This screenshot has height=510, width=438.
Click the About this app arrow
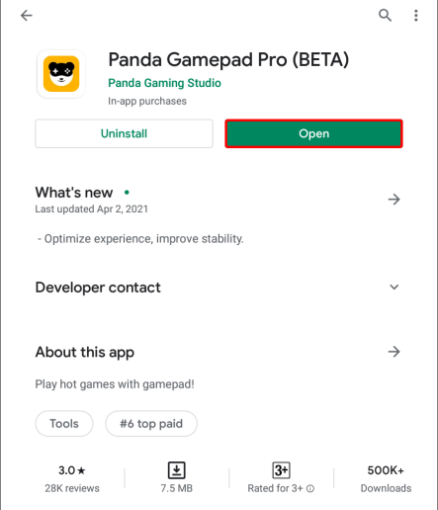point(394,352)
